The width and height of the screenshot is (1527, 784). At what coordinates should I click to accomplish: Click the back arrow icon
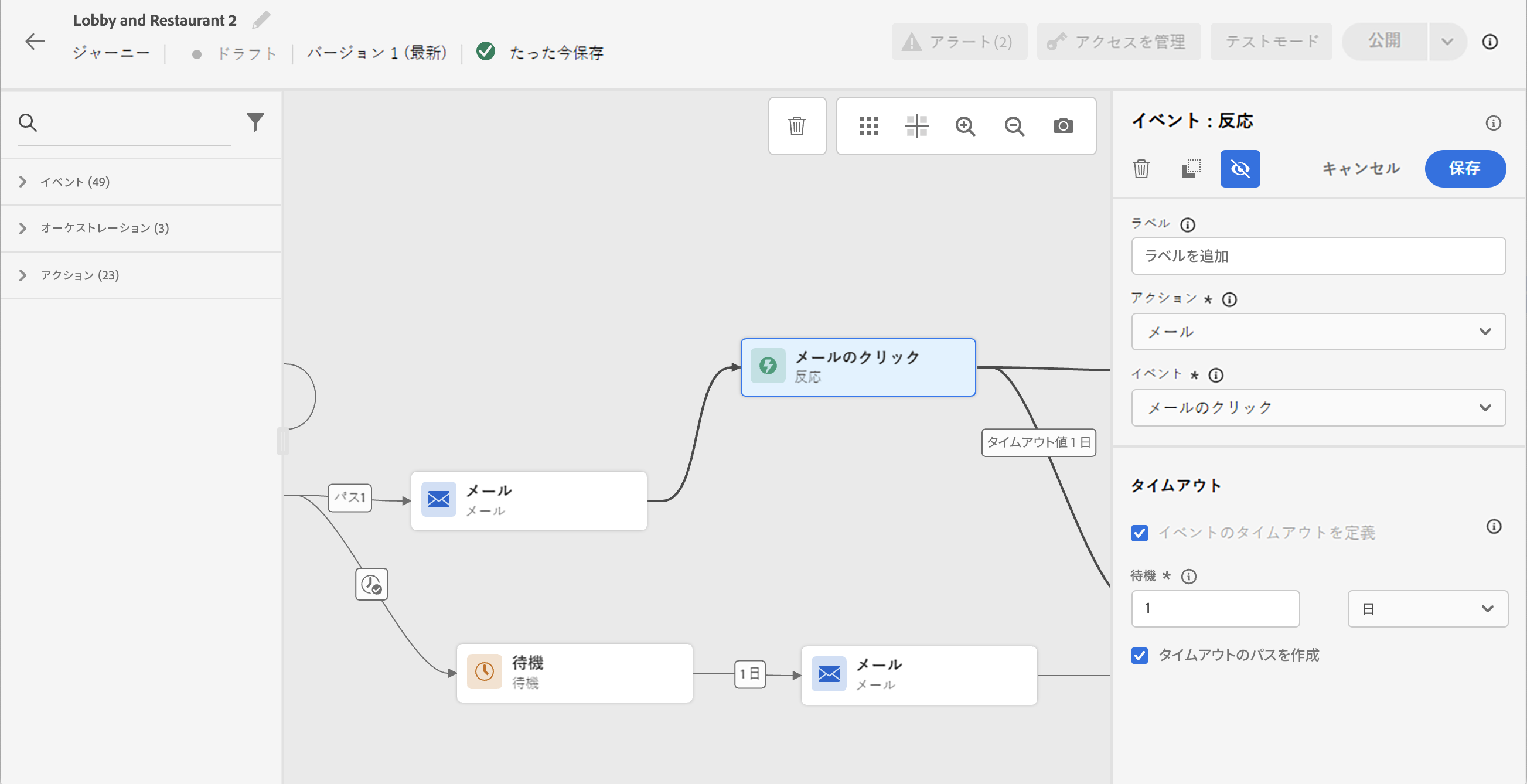[35, 42]
